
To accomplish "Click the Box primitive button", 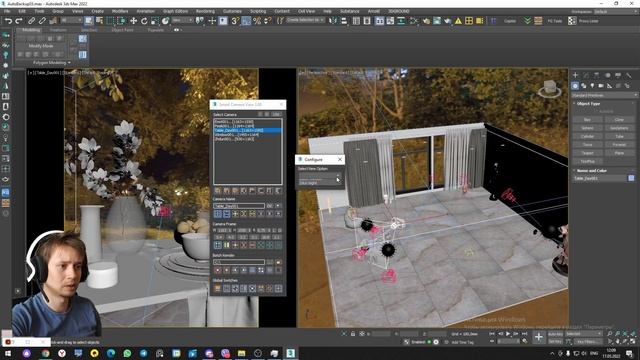I will (x=587, y=120).
